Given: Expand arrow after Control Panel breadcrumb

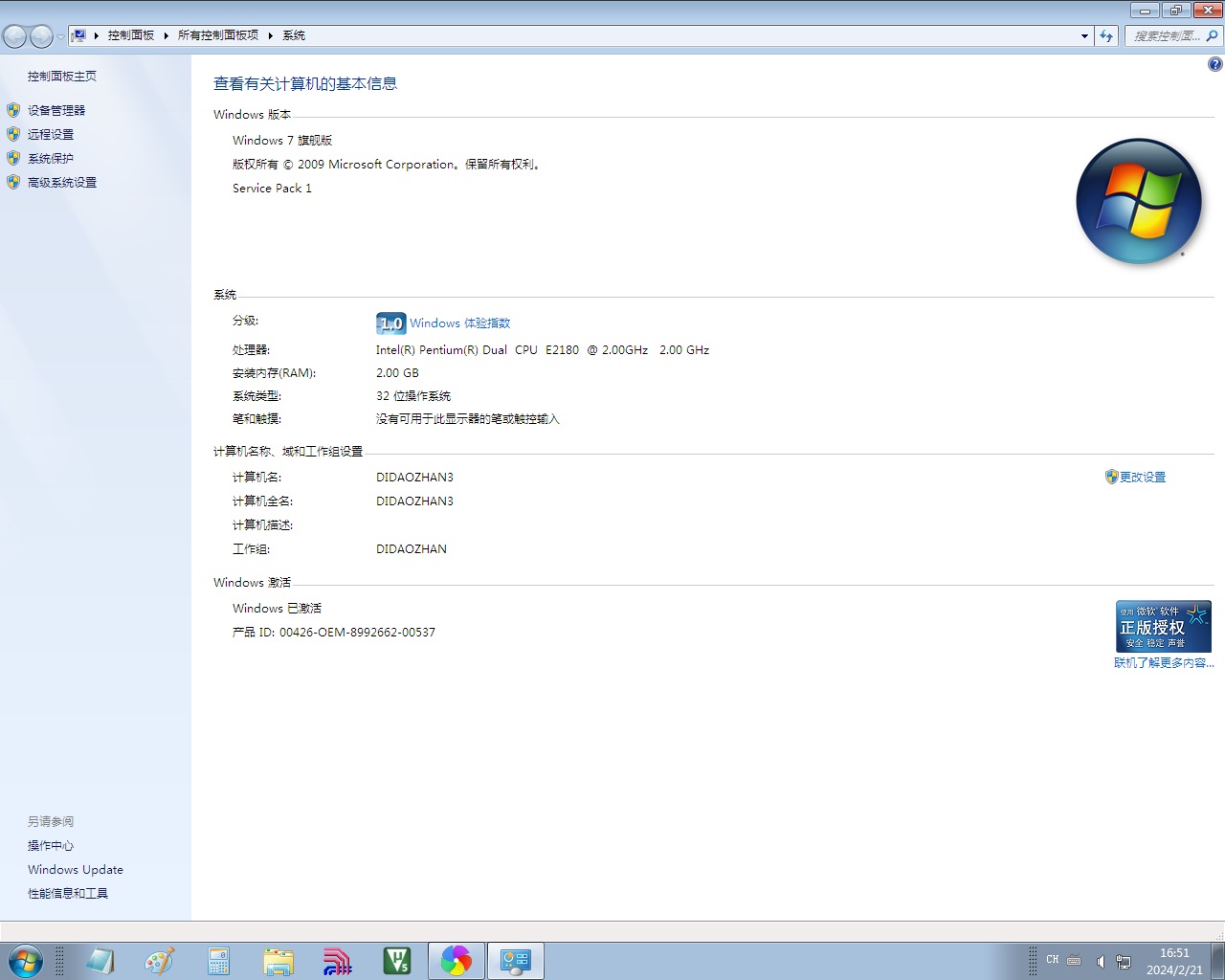Looking at the screenshot, I should [x=167, y=35].
